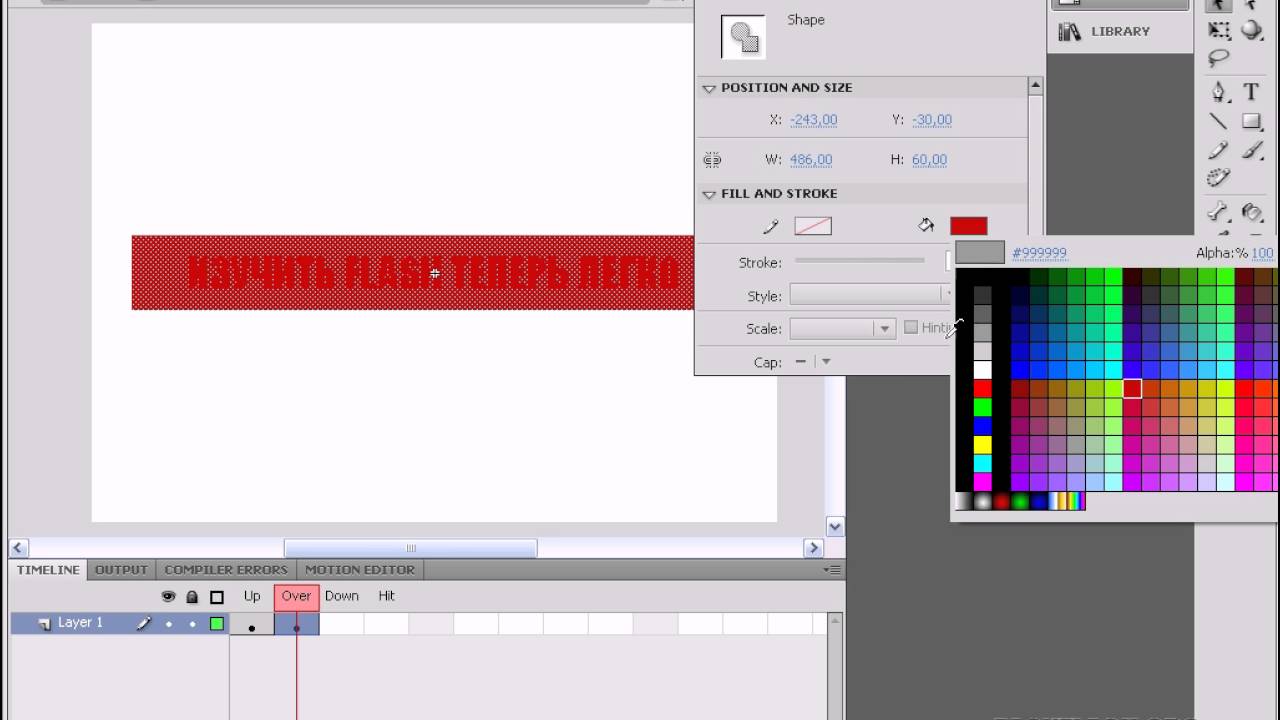Click the pencil edit icon on Layer 1
The height and width of the screenshot is (720, 1280).
tap(143, 623)
